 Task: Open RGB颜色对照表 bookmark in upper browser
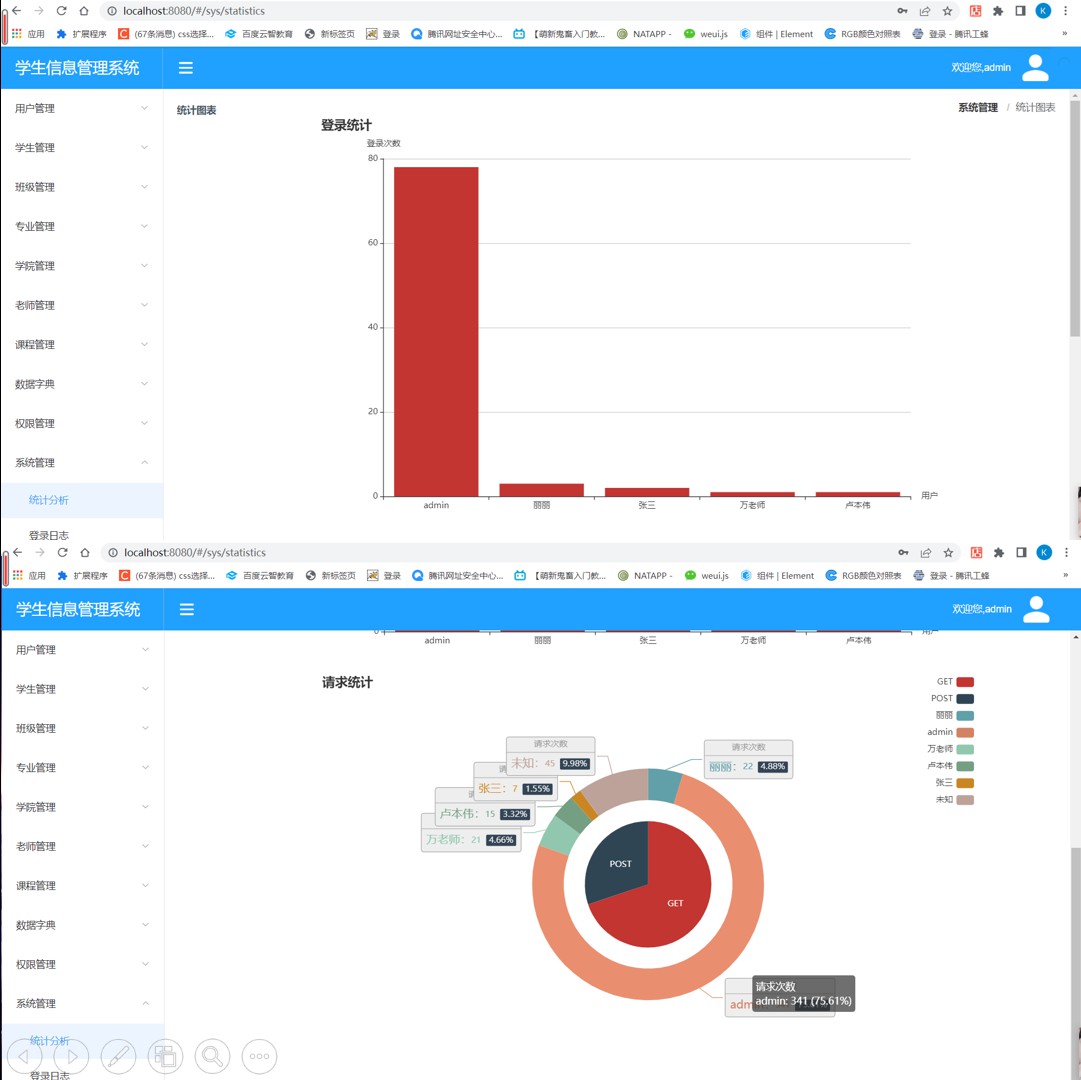tap(862, 34)
